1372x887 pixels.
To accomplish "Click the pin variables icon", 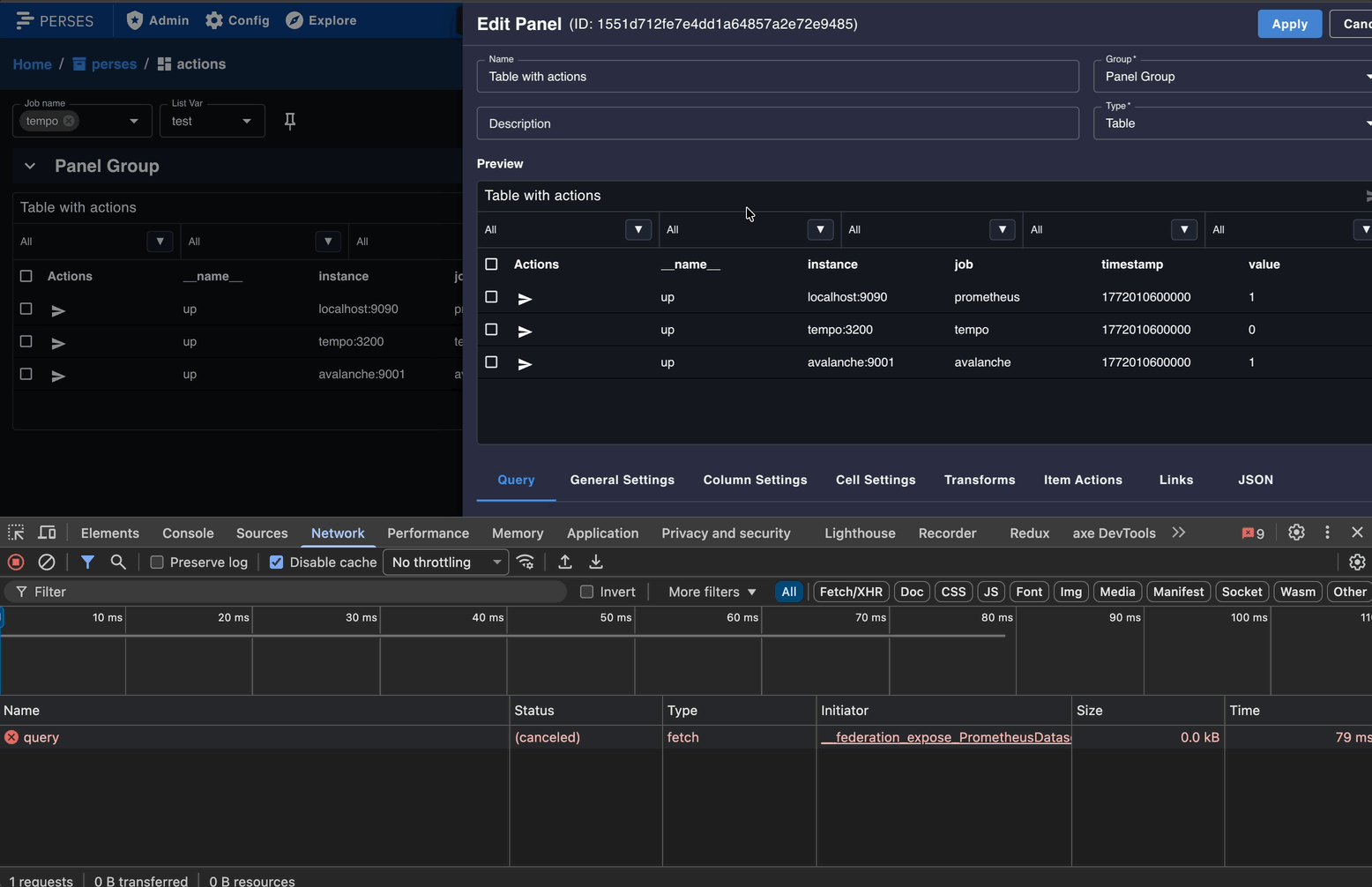I will pos(289,121).
